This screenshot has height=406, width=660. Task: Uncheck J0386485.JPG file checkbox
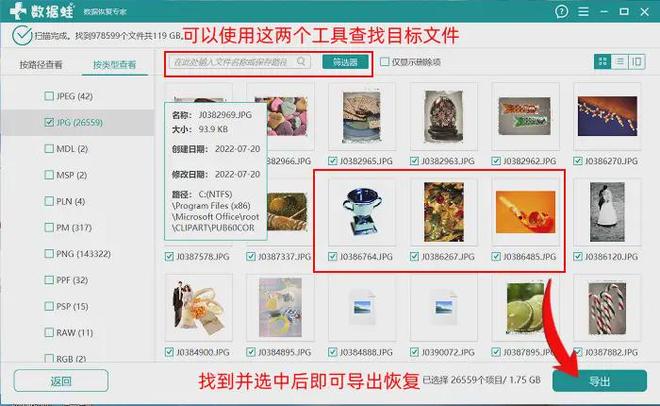(496, 256)
